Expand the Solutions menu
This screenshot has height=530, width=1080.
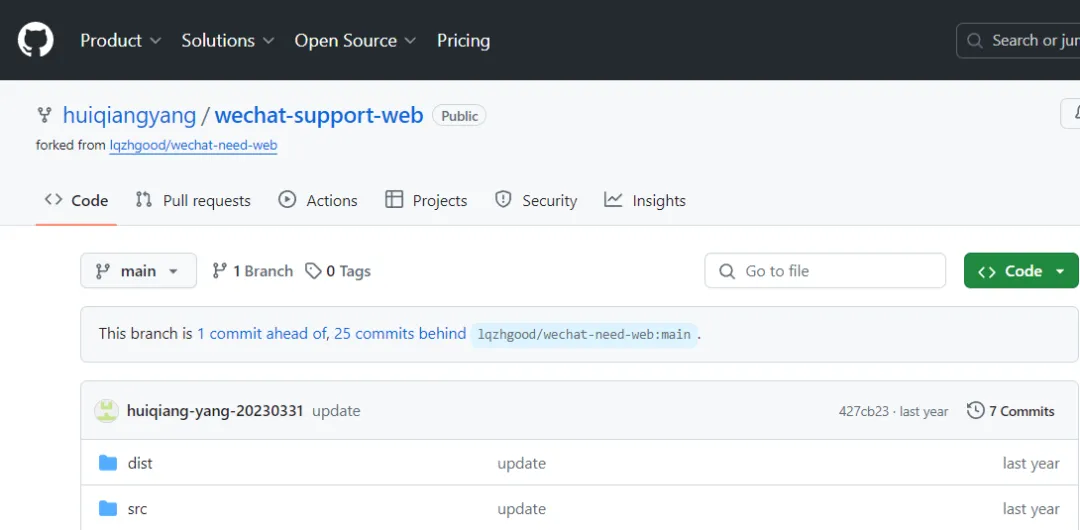[x=227, y=41]
